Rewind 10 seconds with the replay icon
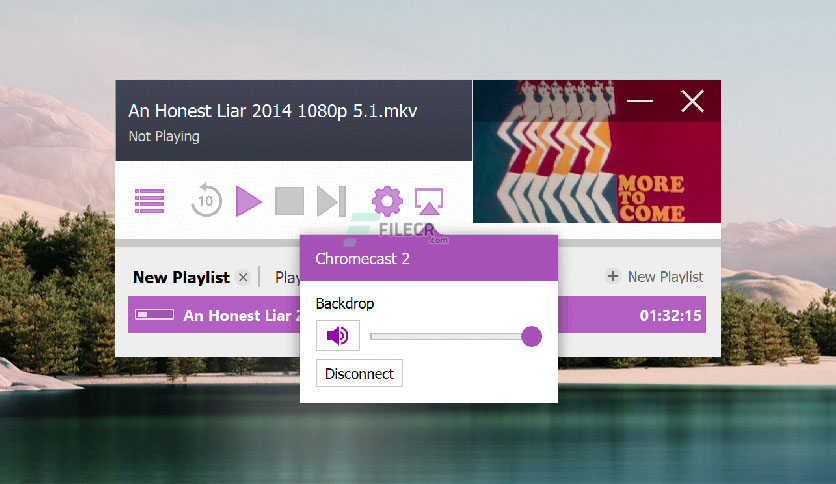 point(206,200)
